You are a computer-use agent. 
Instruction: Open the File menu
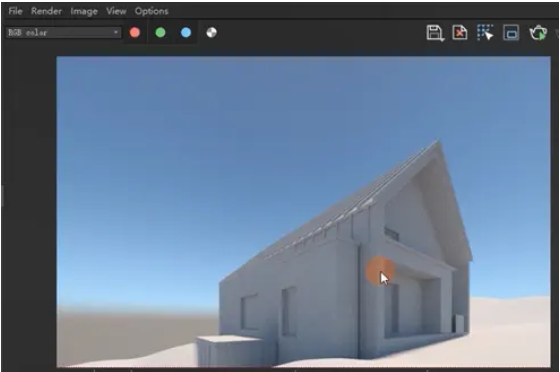(x=15, y=11)
